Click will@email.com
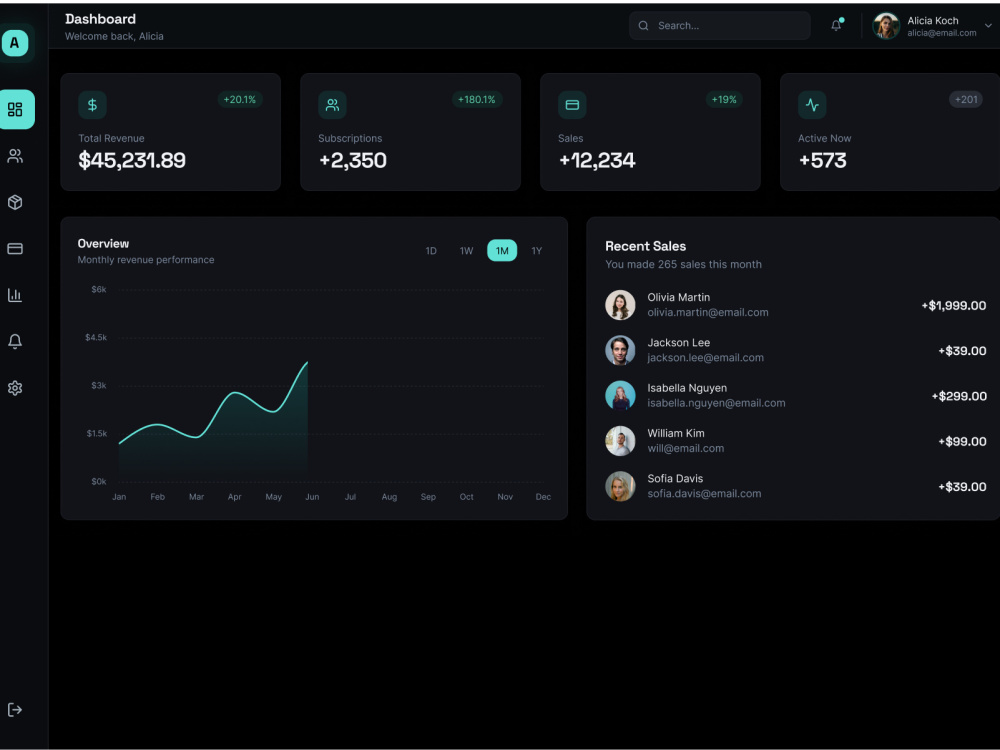The height and width of the screenshot is (750, 1000). [686, 448]
